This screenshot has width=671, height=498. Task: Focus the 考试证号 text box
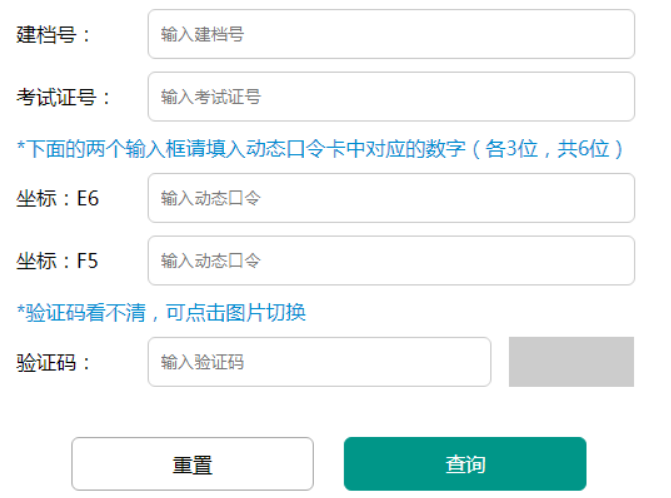(x=390, y=97)
